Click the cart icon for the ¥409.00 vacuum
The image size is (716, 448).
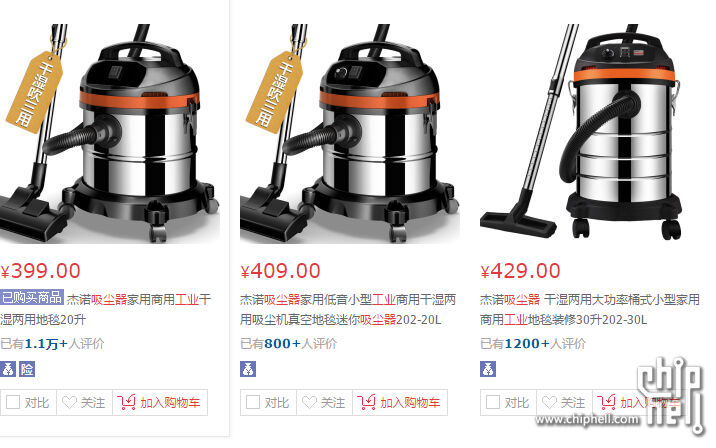pyautogui.click(x=366, y=402)
